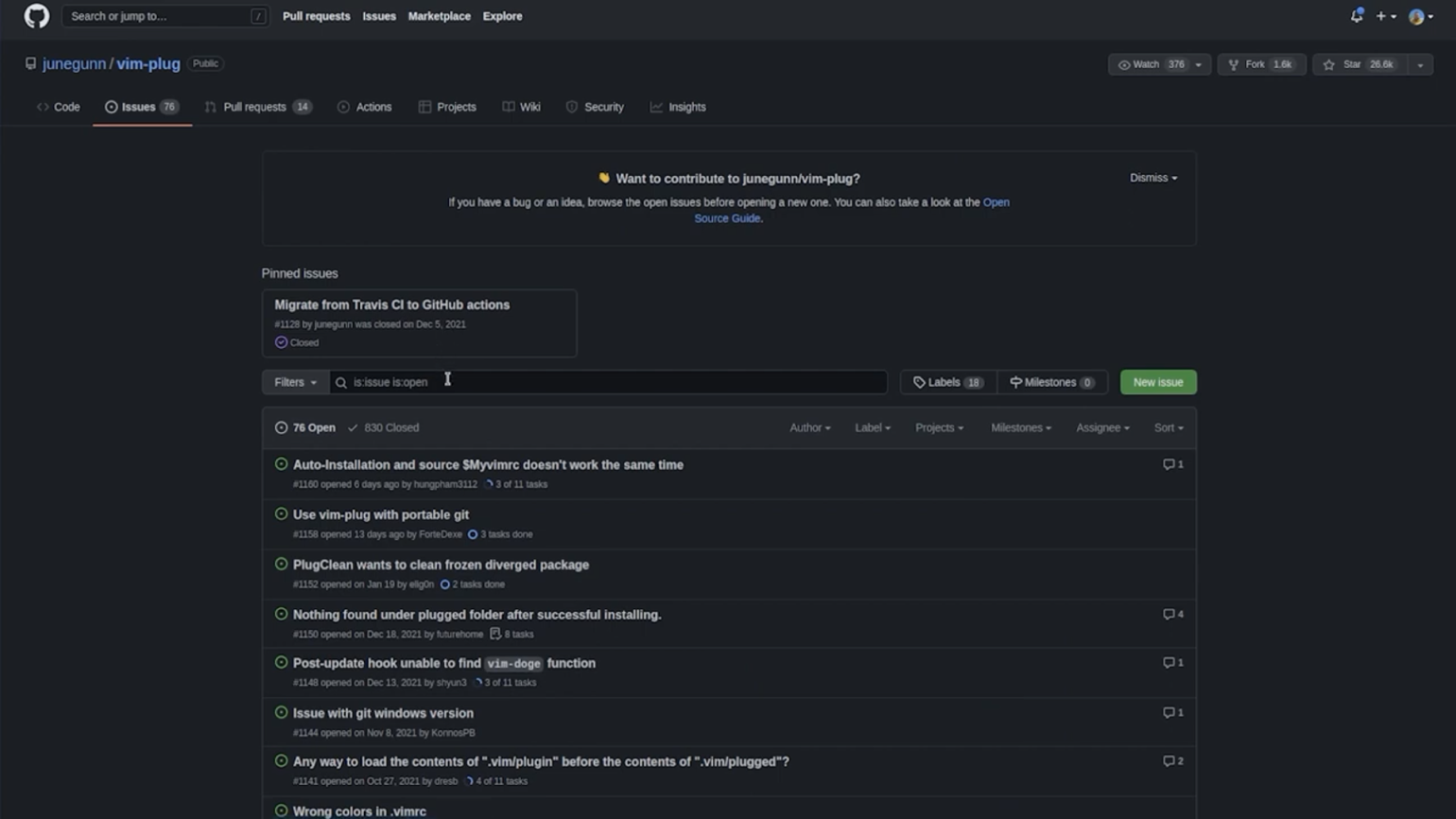1456x819 pixels.
Task: Open Labels 18 button
Action: 948,382
